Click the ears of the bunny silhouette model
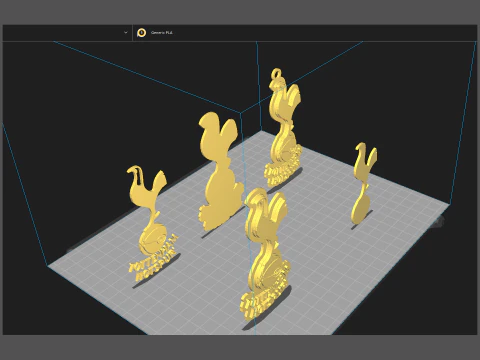 click(218, 125)
